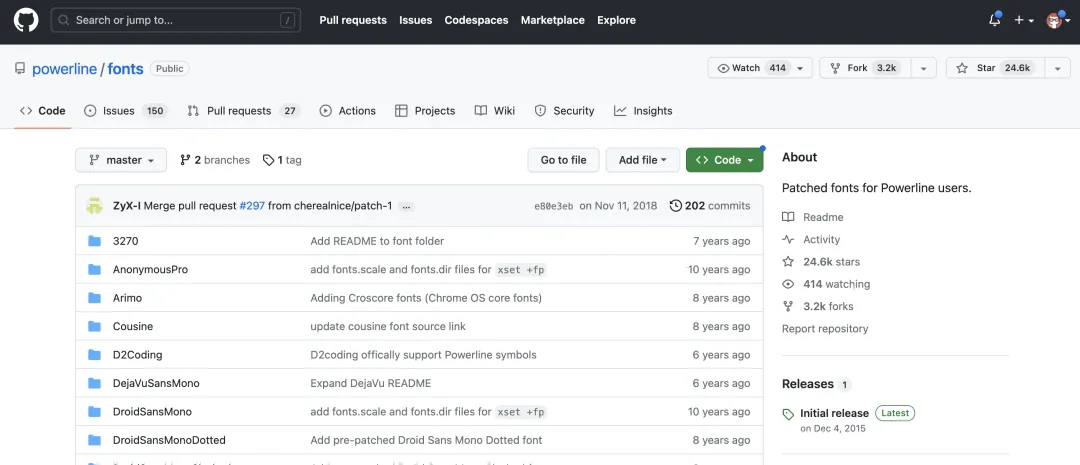Click Go to file button
Viewport: 1080px width, 465px height.
point(563,160)
